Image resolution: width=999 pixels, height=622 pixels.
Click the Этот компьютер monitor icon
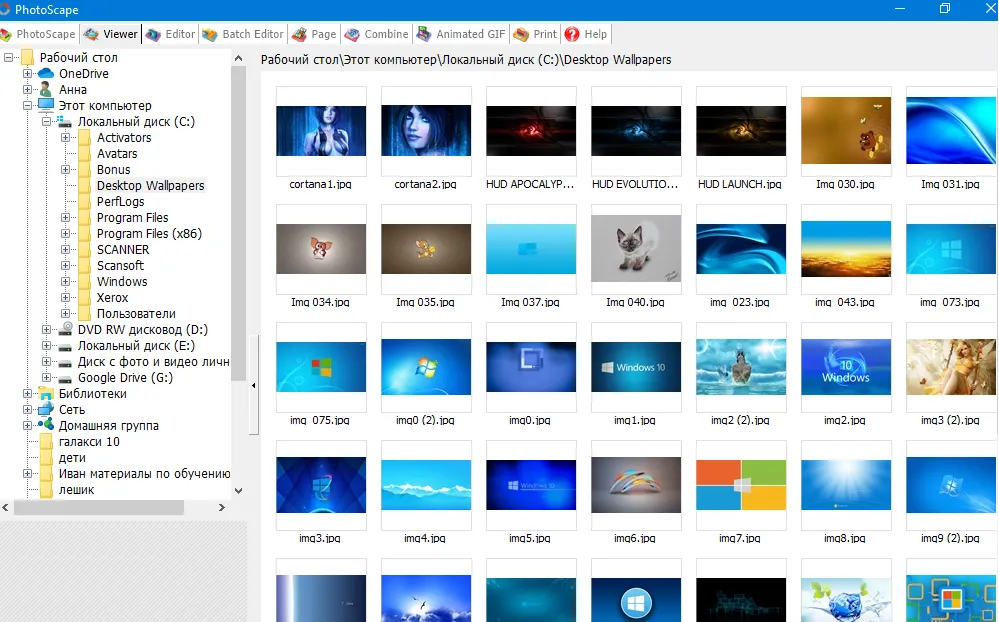[x=46, y=105]
